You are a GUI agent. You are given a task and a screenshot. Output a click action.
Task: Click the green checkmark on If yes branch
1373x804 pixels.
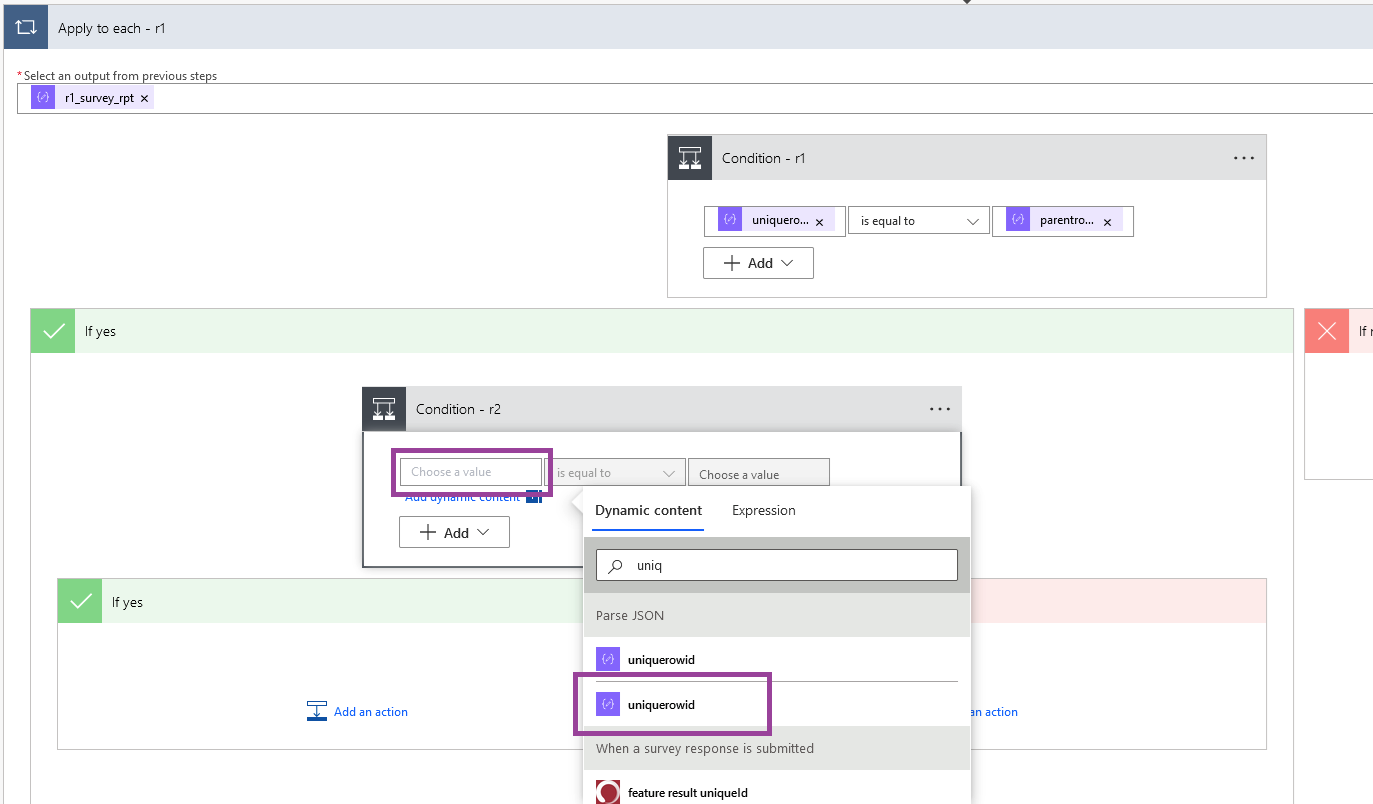coord(52,330)
